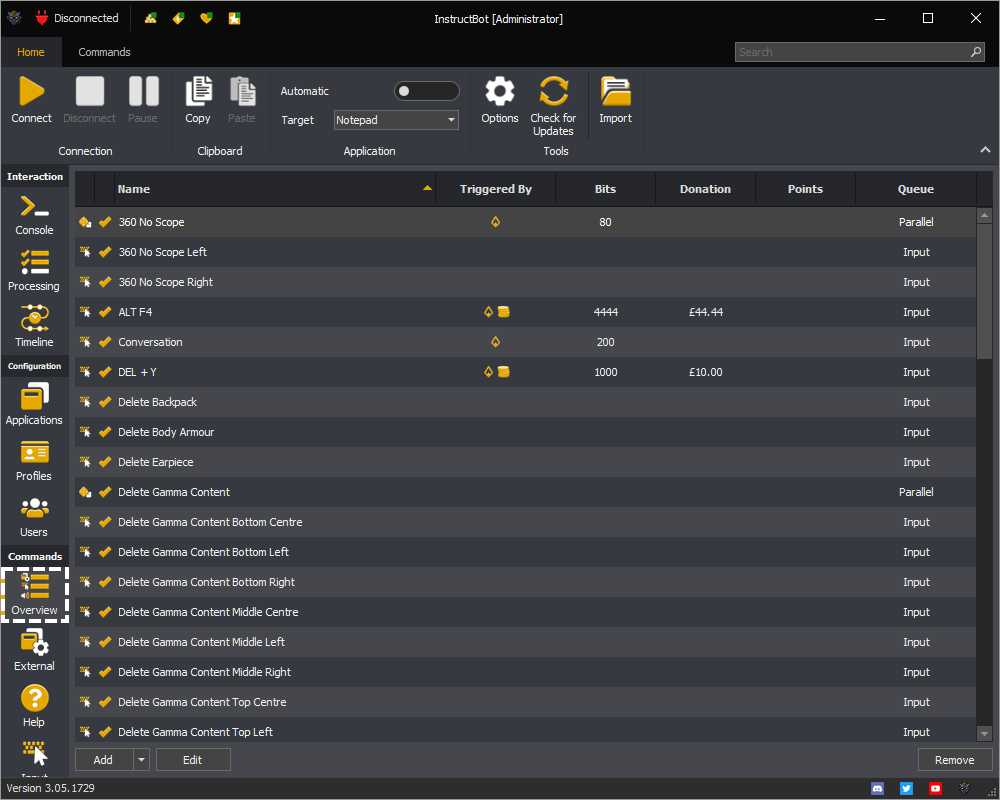Image resolution: width=1000 pixels, height=800 pixels.
Task: Click the ticket test icon in title bar
Action: click(179, 18)
